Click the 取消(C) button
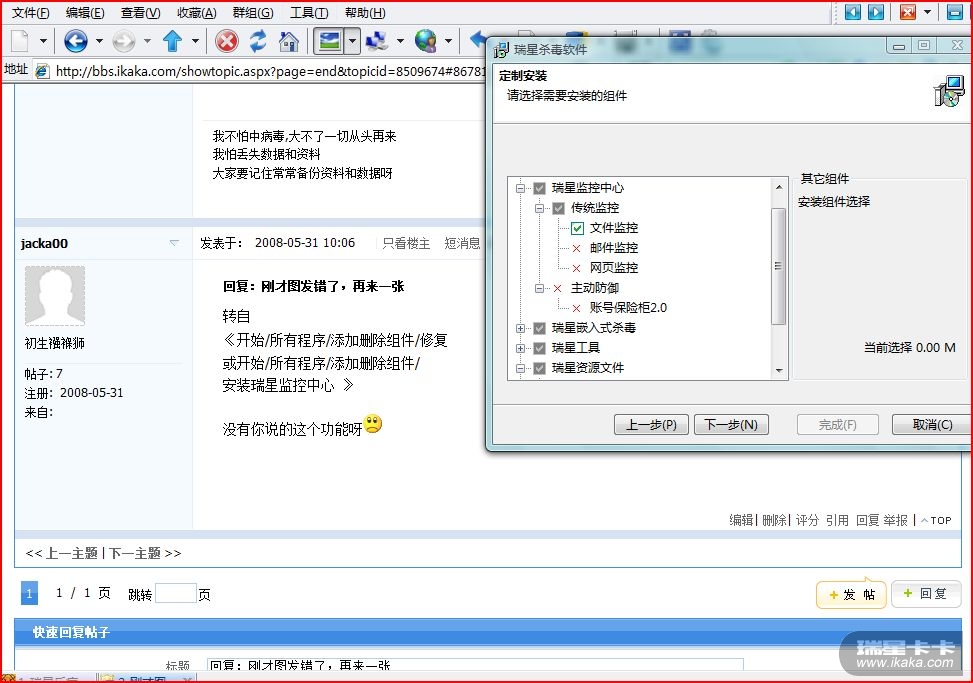This screenshot has width=973, height=683. (932, 425)
